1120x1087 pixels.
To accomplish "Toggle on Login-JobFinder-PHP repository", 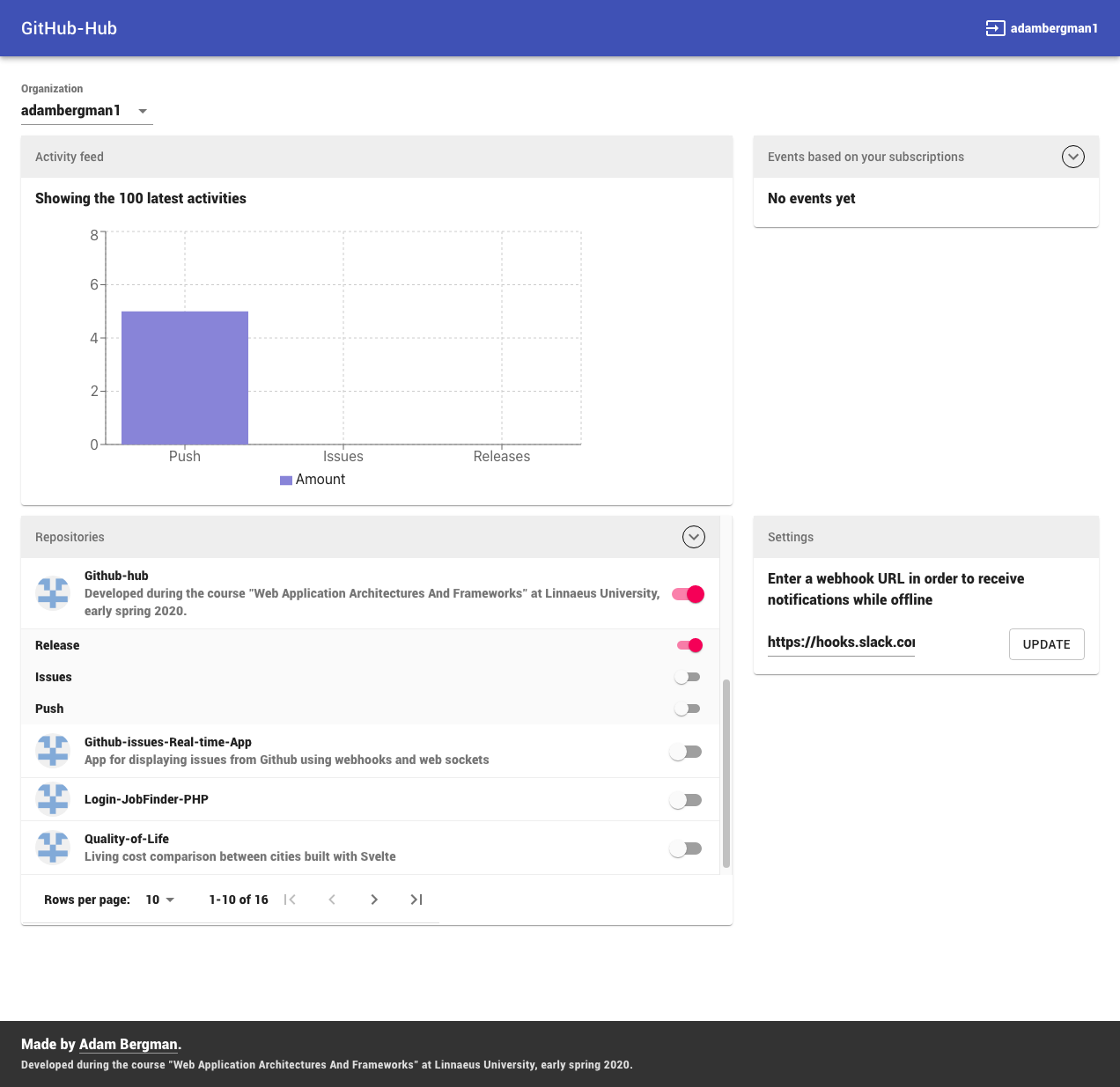I will coord(686,800).
